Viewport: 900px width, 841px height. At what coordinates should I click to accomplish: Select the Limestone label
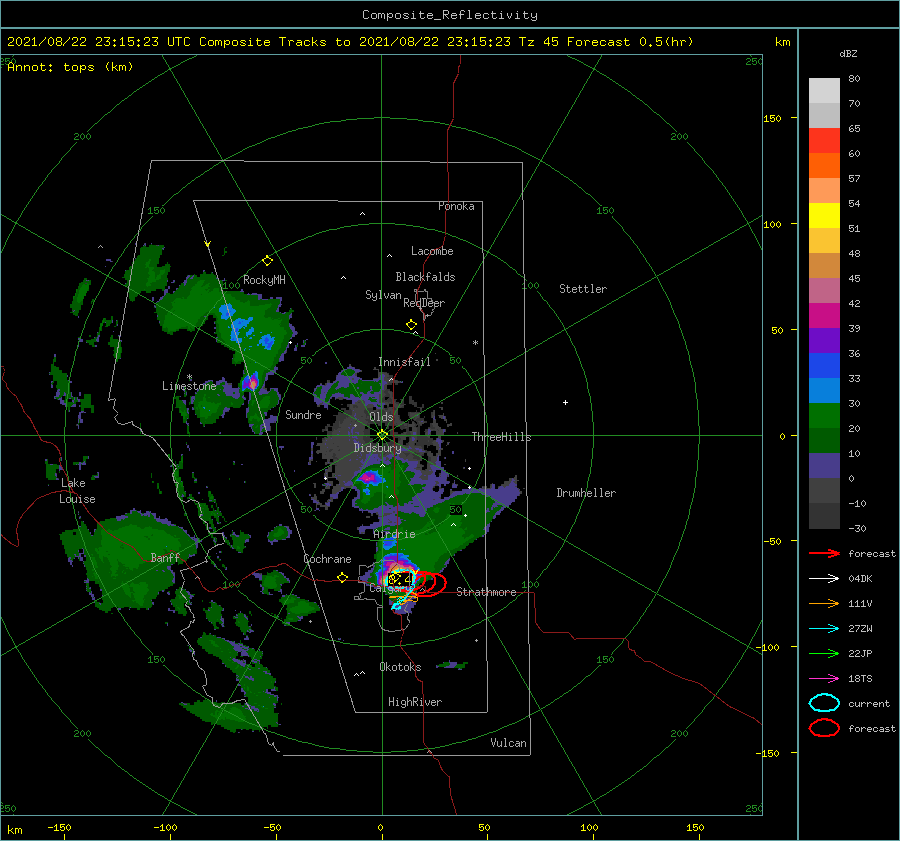(x=189, y=386)
